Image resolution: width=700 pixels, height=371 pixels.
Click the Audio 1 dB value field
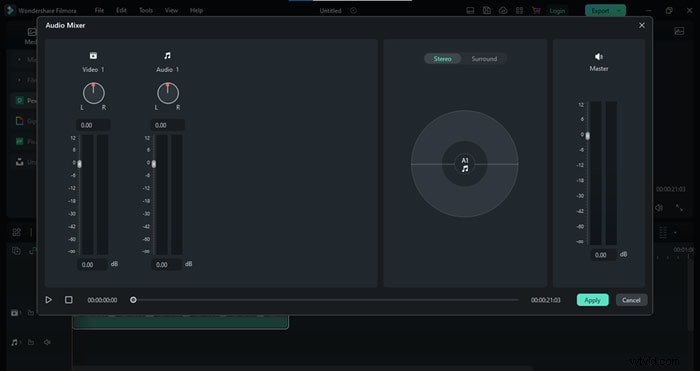tap(167, 265)
